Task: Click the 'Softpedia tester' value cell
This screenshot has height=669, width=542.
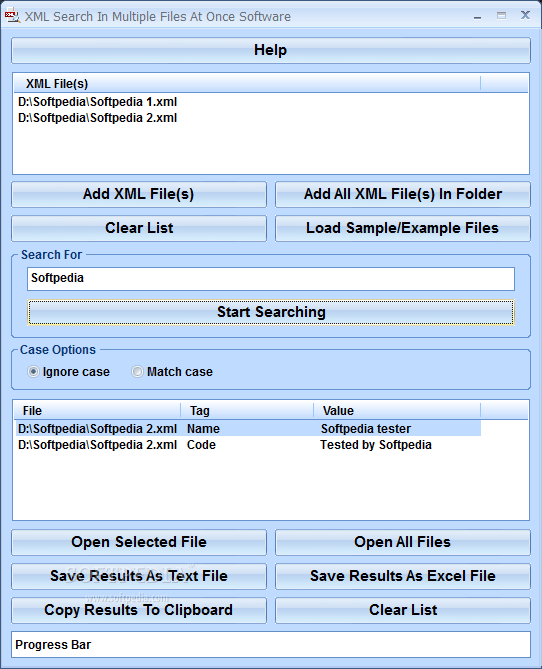Action: 366,428
